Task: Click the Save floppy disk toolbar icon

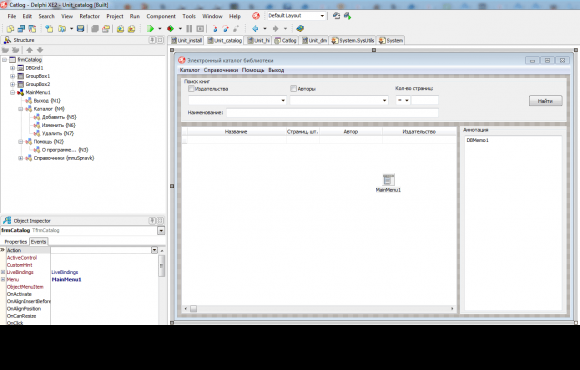Action: pyautogui.click(x=80, y=28)
